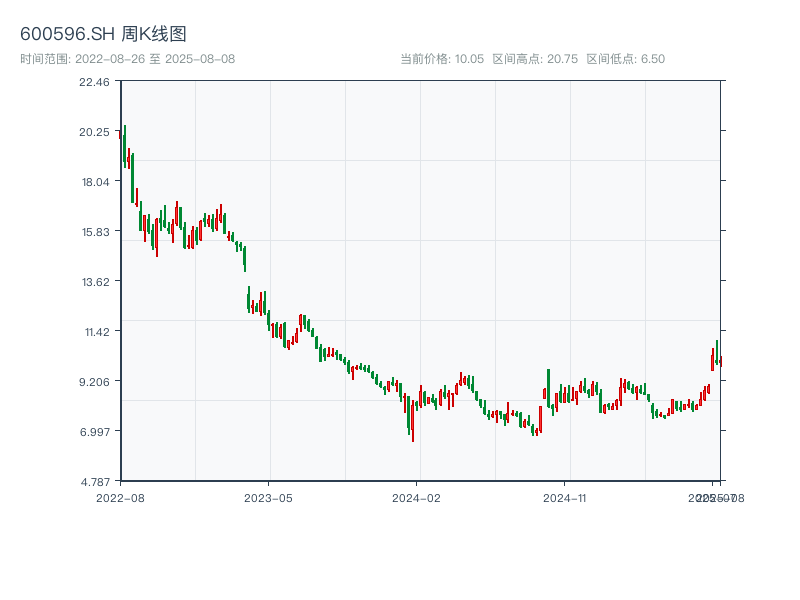The width and height of the screenshot is (800, 600).
Task: Select the 2024-11 date axis label
Action: [566, 497]
